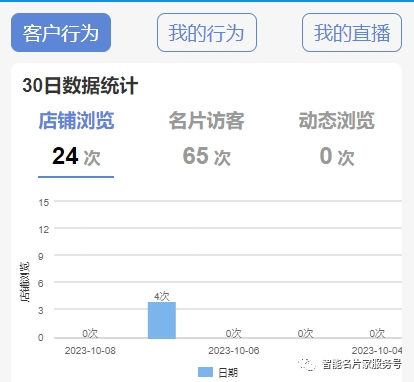Viewport: 414px width, 382px height.
Task: Click the 店铺浏览 vertical axis title
Action: (25, 282)
